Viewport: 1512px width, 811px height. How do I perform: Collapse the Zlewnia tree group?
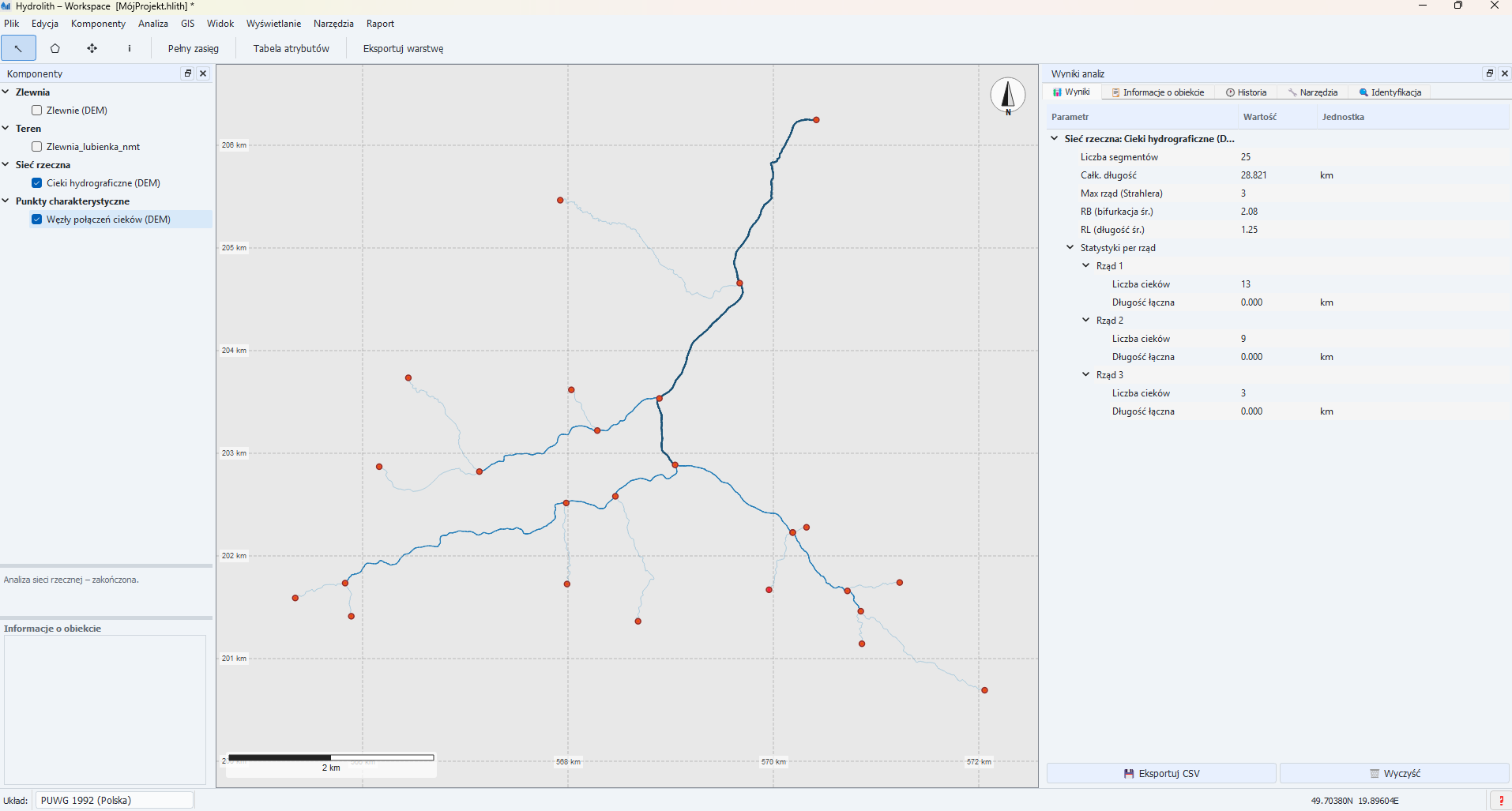click(x=6, y=92)
